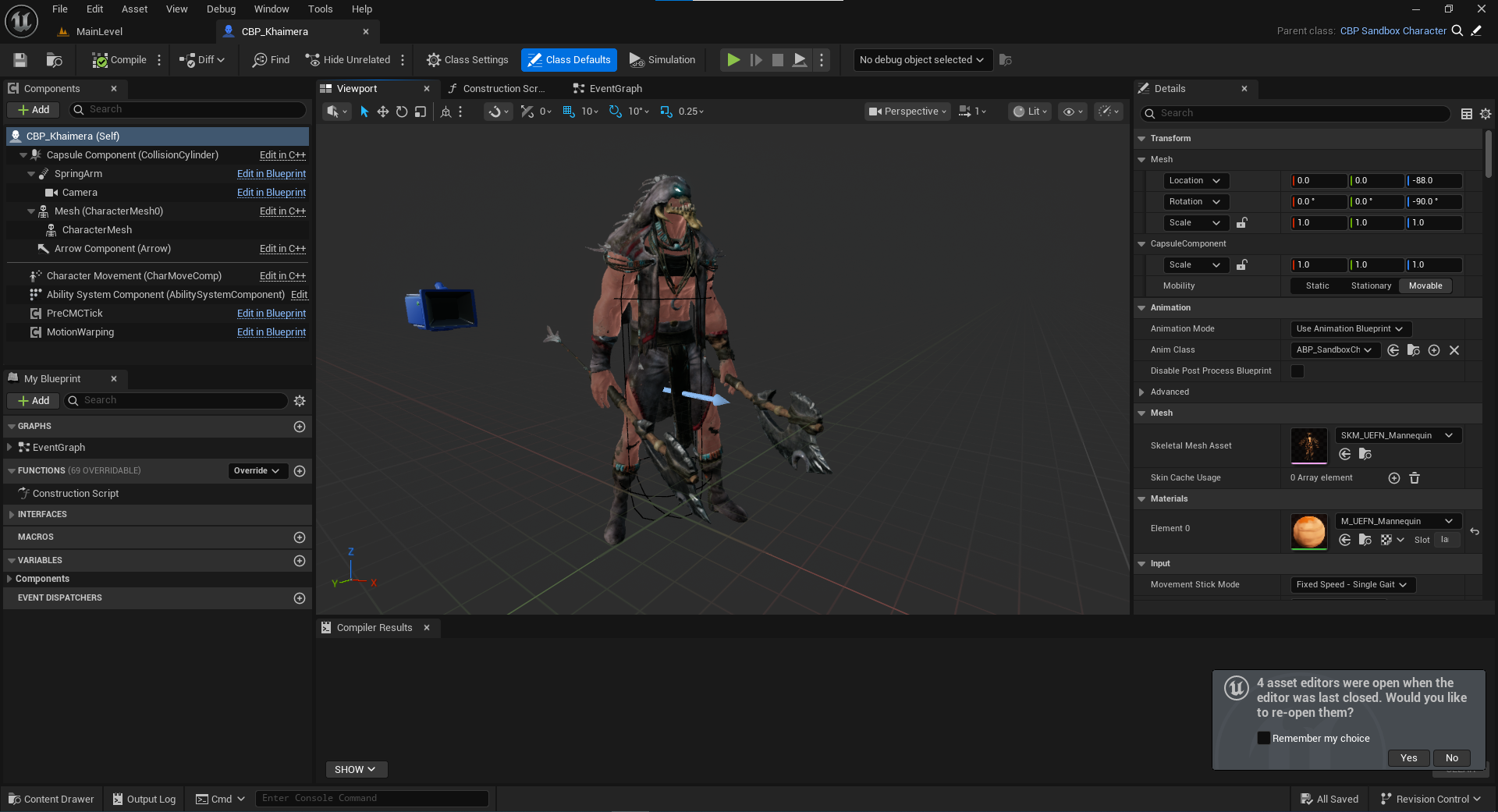Open the Animation Mode dropdown
This screenshot has width=1498, height=812.
pos(1351,329)
